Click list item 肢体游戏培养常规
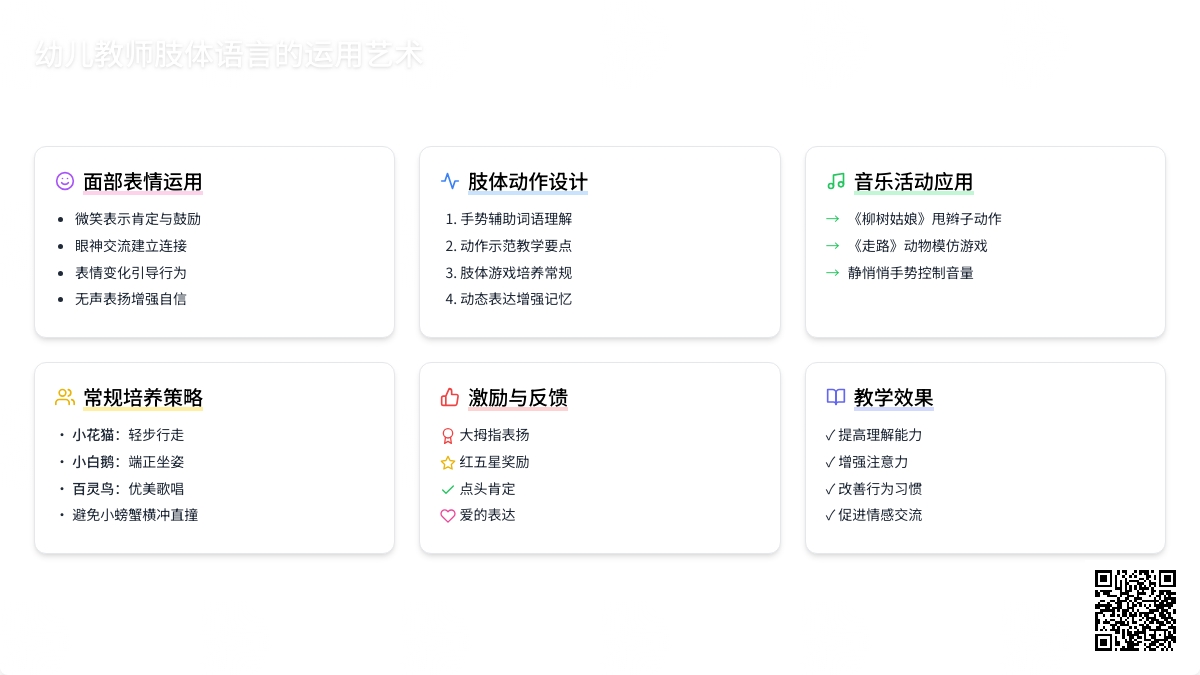Image resolution: width=1200 pixels, height=675 pixels. [516, 272]
